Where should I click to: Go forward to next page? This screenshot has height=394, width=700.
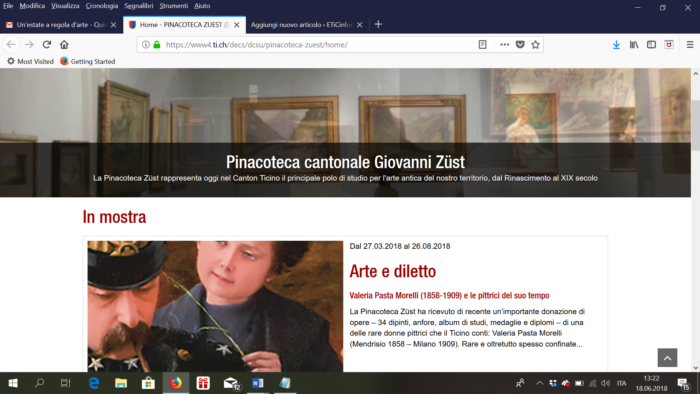(29, 45)
